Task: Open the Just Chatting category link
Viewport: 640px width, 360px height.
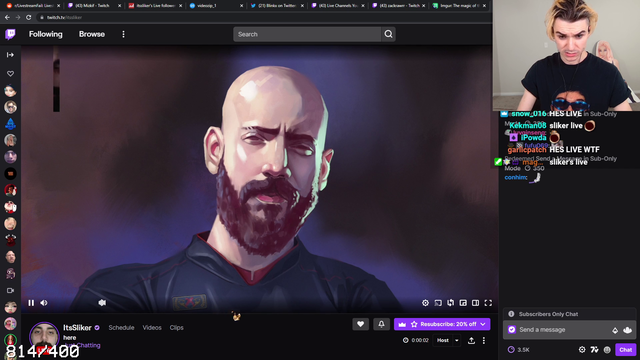Action: (82, 345)
